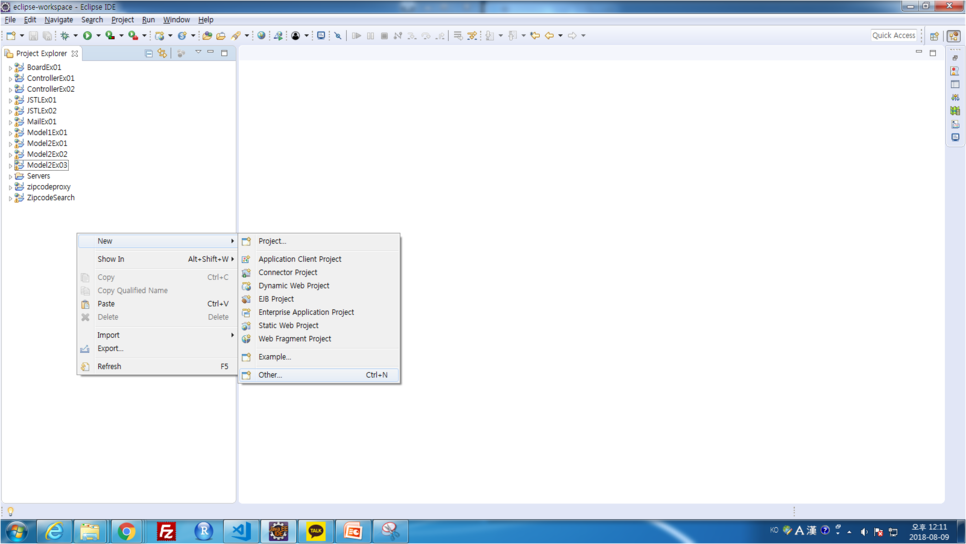
Task: Open the Data Source Explorer icon in right trim
Action: click(x=955, y=111)
